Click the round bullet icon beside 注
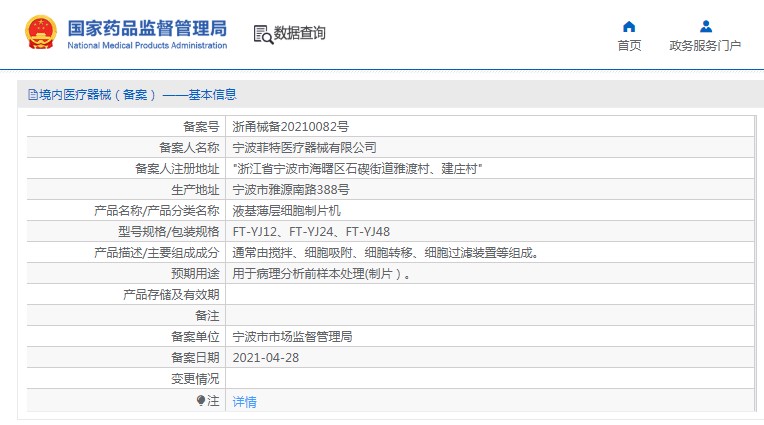Viewport: 764px width, 425px height. (x=200, y=401)
